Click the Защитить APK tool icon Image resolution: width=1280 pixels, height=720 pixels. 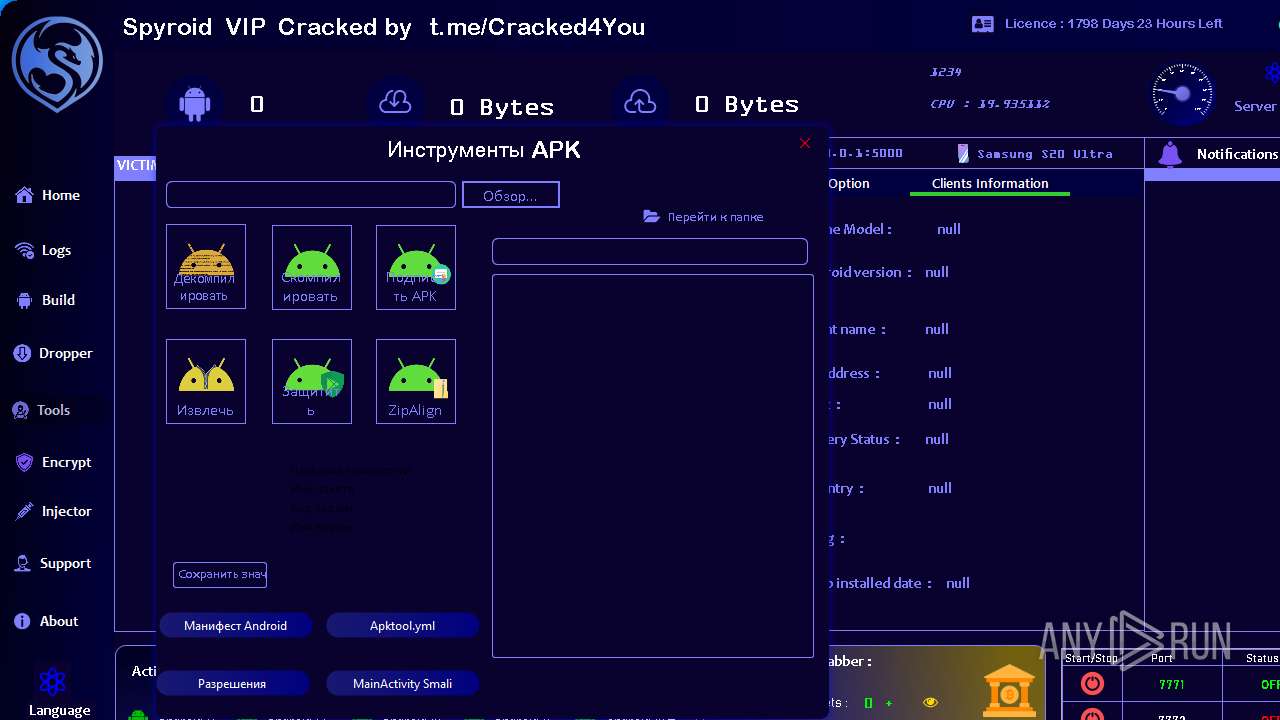(x=312, y=381)
